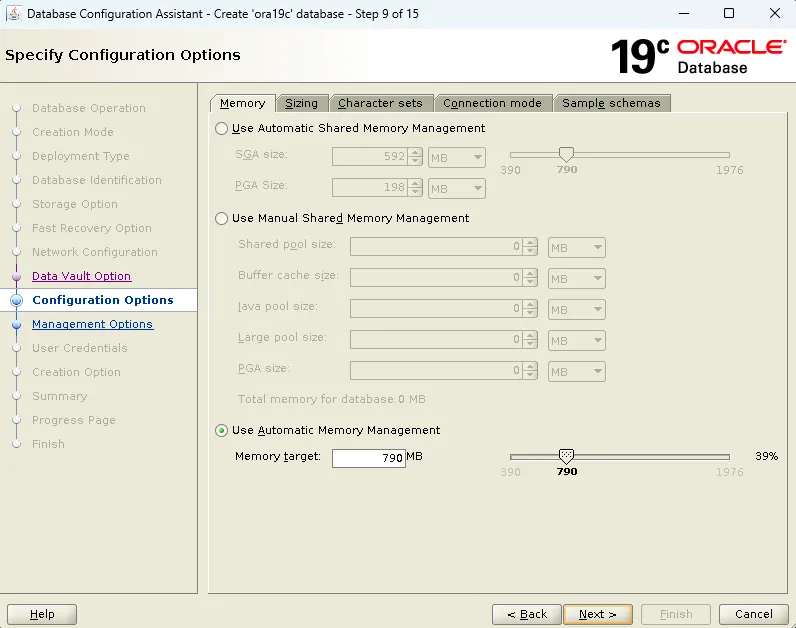Click the Java pool size field

tap(436, 309)
